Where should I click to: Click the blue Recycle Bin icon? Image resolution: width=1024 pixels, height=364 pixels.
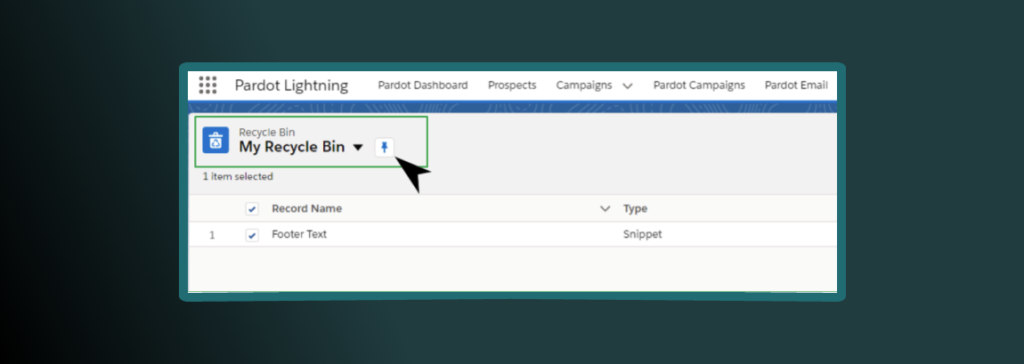pyautogui.click(x=216, y=140)
